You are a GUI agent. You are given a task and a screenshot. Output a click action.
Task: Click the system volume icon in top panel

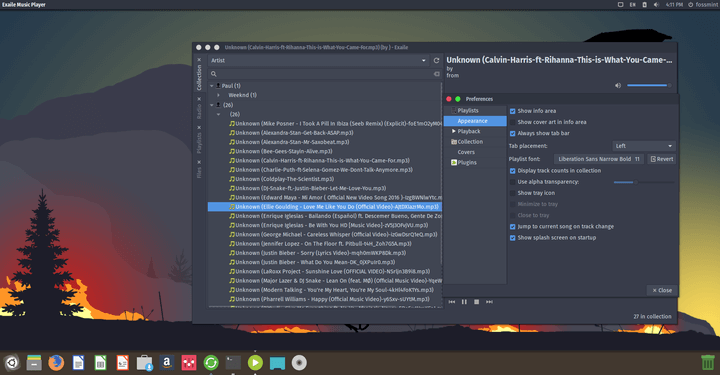pos(656,5)
